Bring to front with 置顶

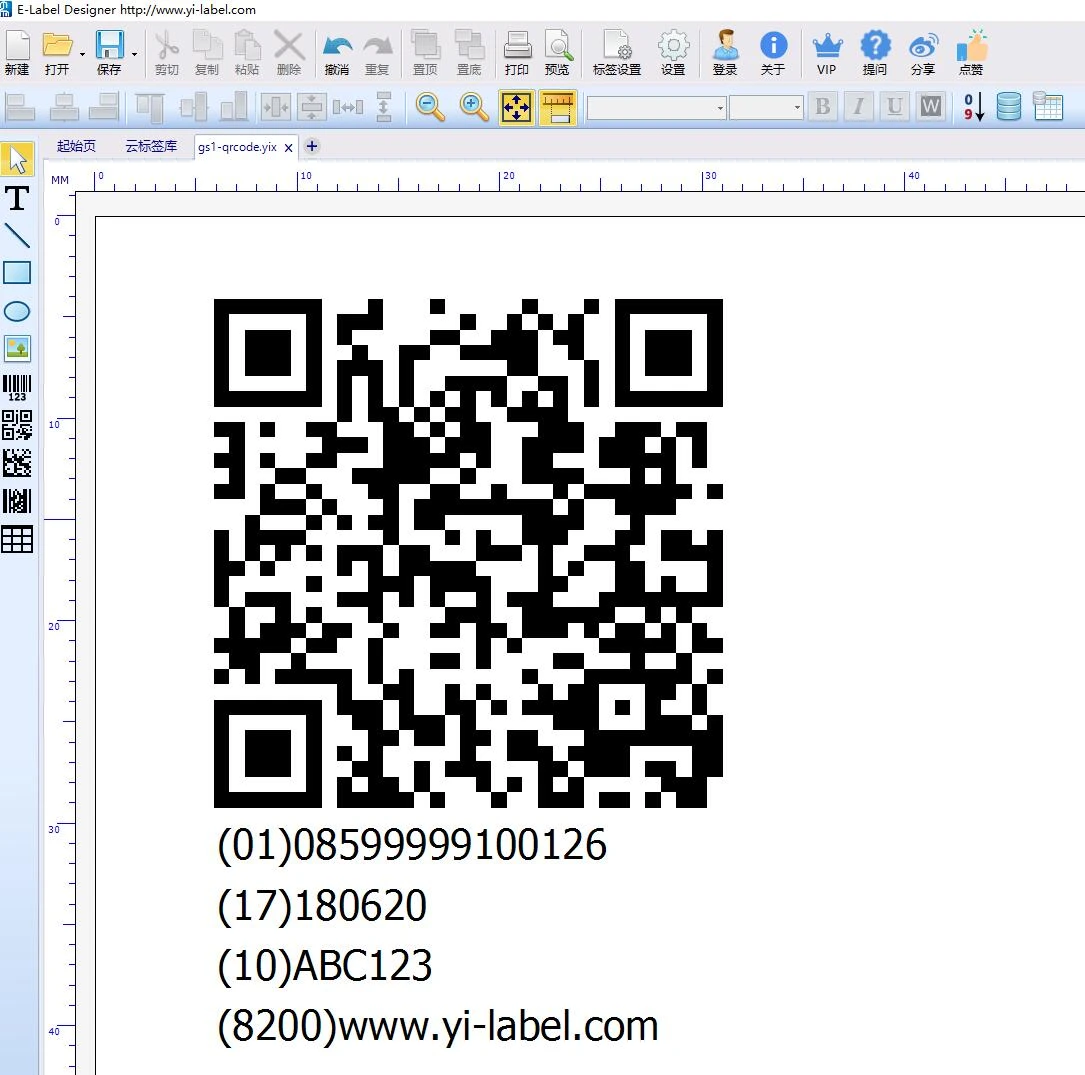pyautogui.click(x=426, y=53)
